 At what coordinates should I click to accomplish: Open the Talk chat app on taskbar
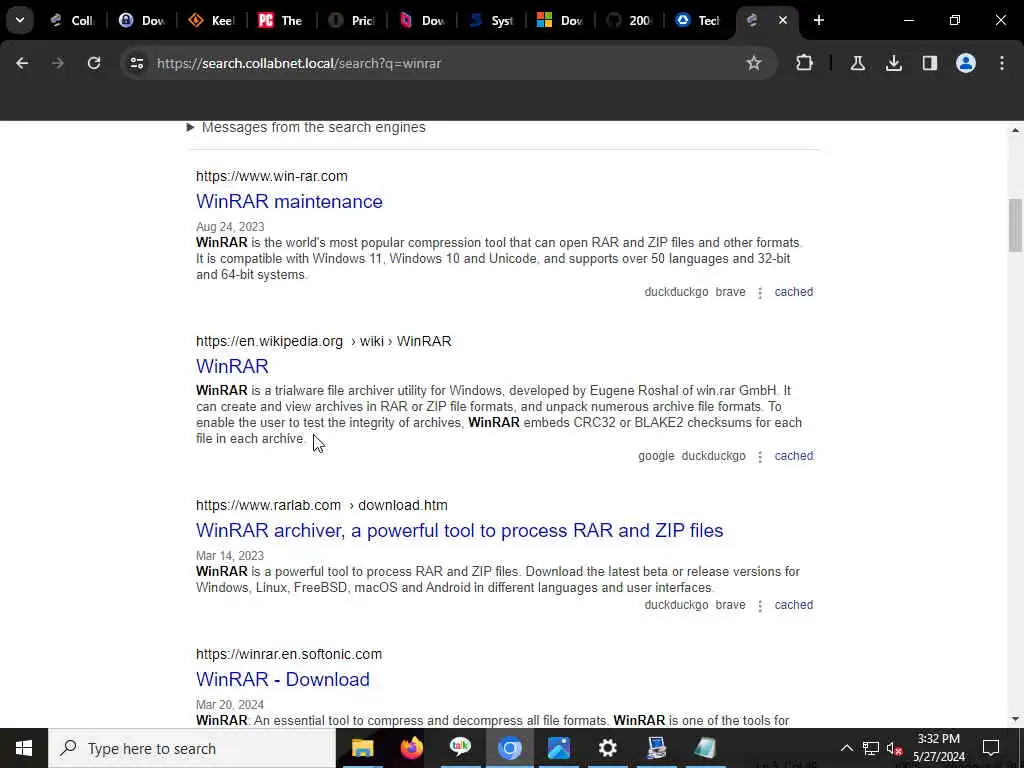click(x=460, y=748)
